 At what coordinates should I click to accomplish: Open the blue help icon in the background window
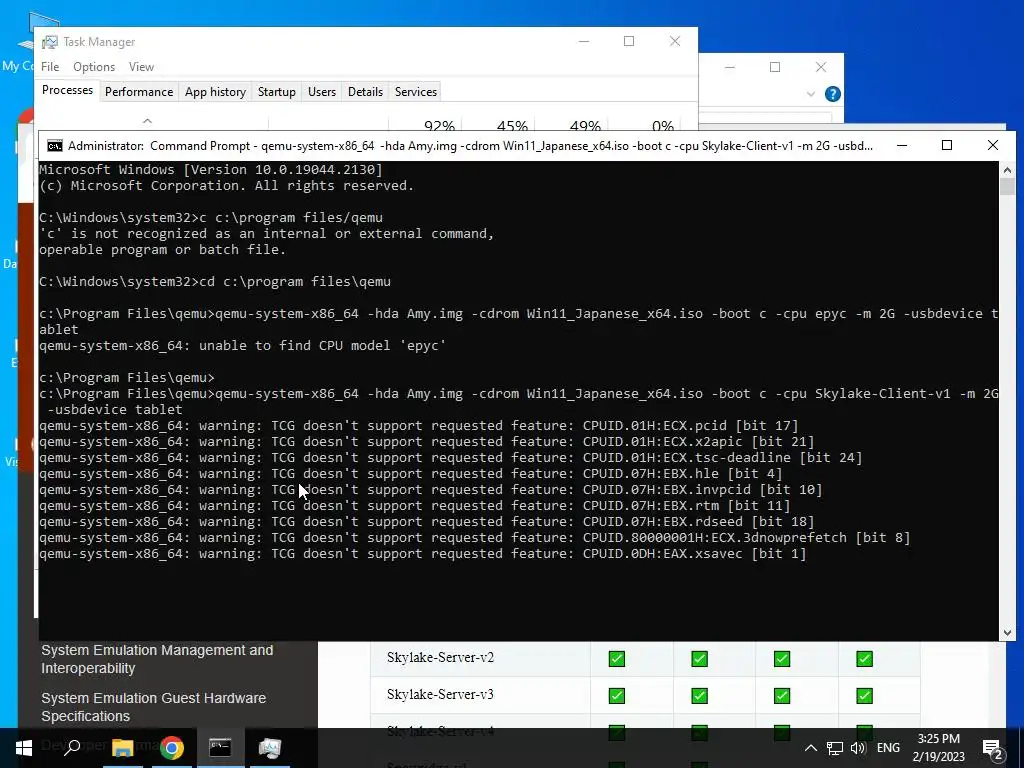(833, 94)
